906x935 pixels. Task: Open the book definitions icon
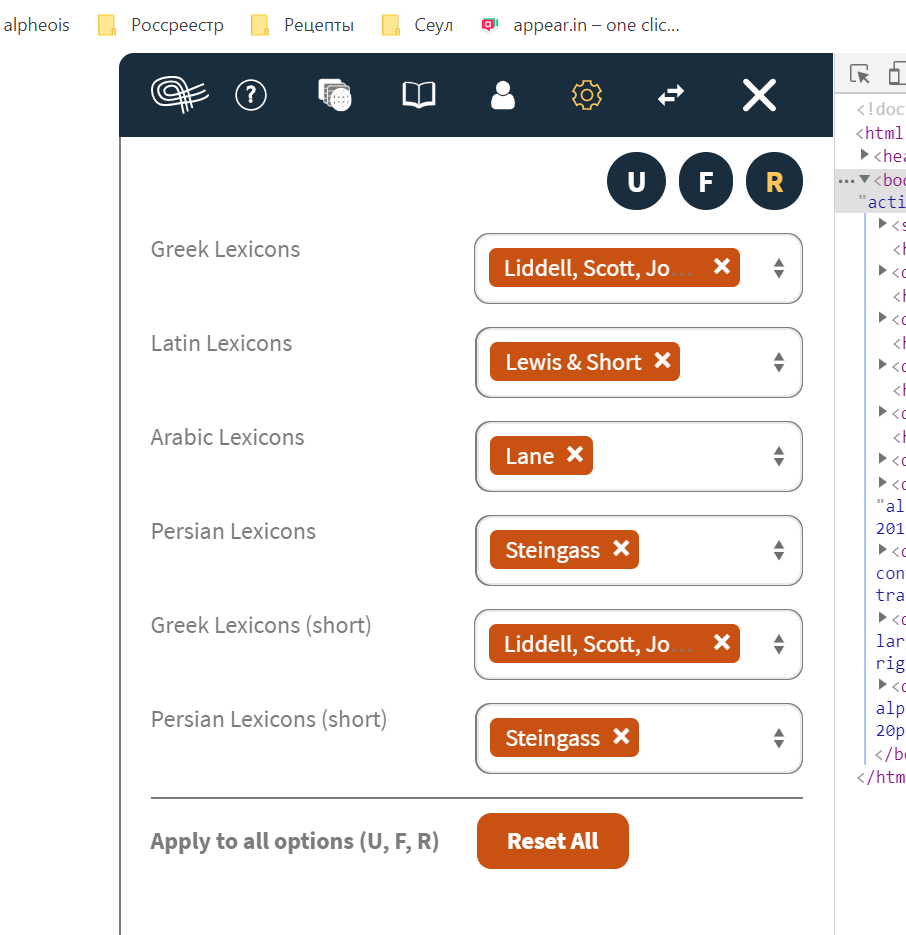419,95
